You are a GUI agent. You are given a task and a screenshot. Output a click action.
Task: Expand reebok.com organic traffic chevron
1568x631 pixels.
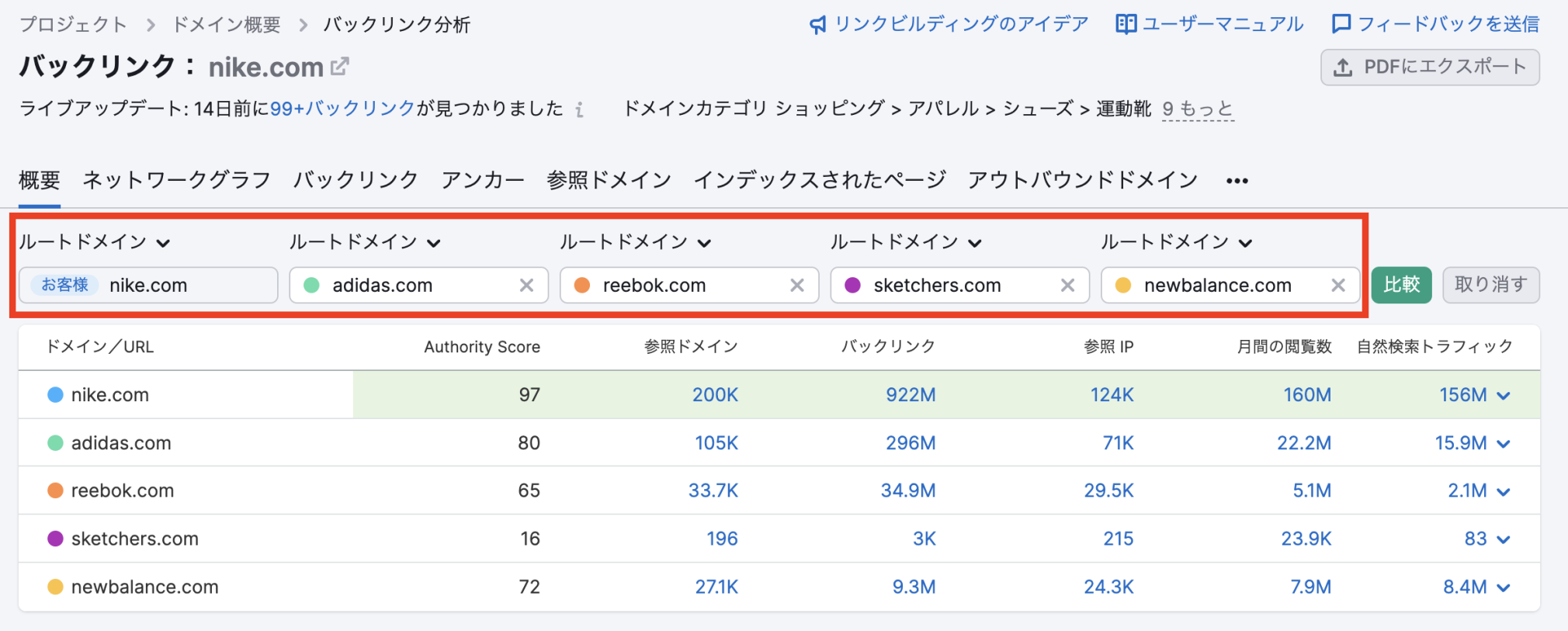click(1504, 492)
